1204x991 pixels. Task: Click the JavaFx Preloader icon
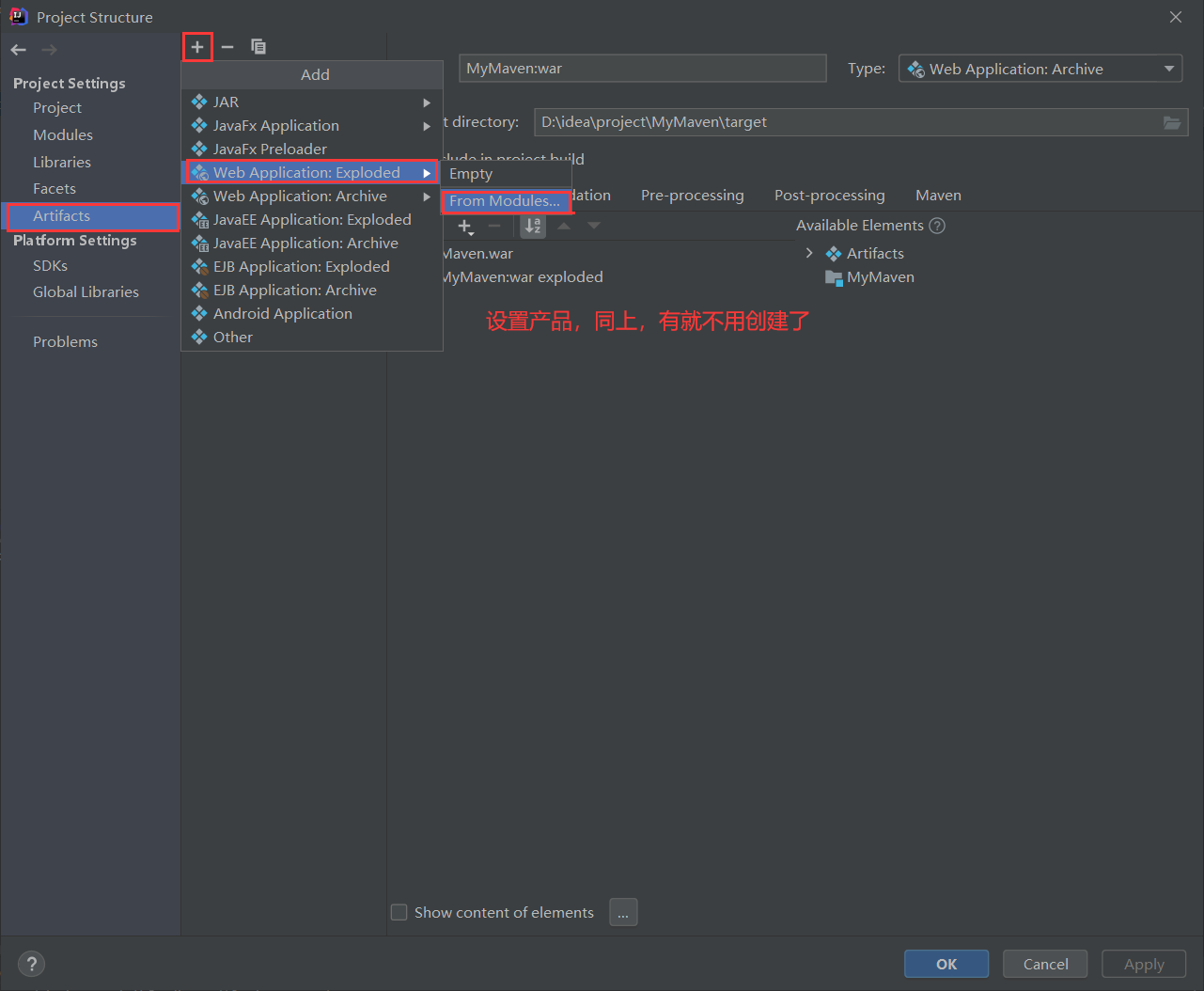coord(199,149)
